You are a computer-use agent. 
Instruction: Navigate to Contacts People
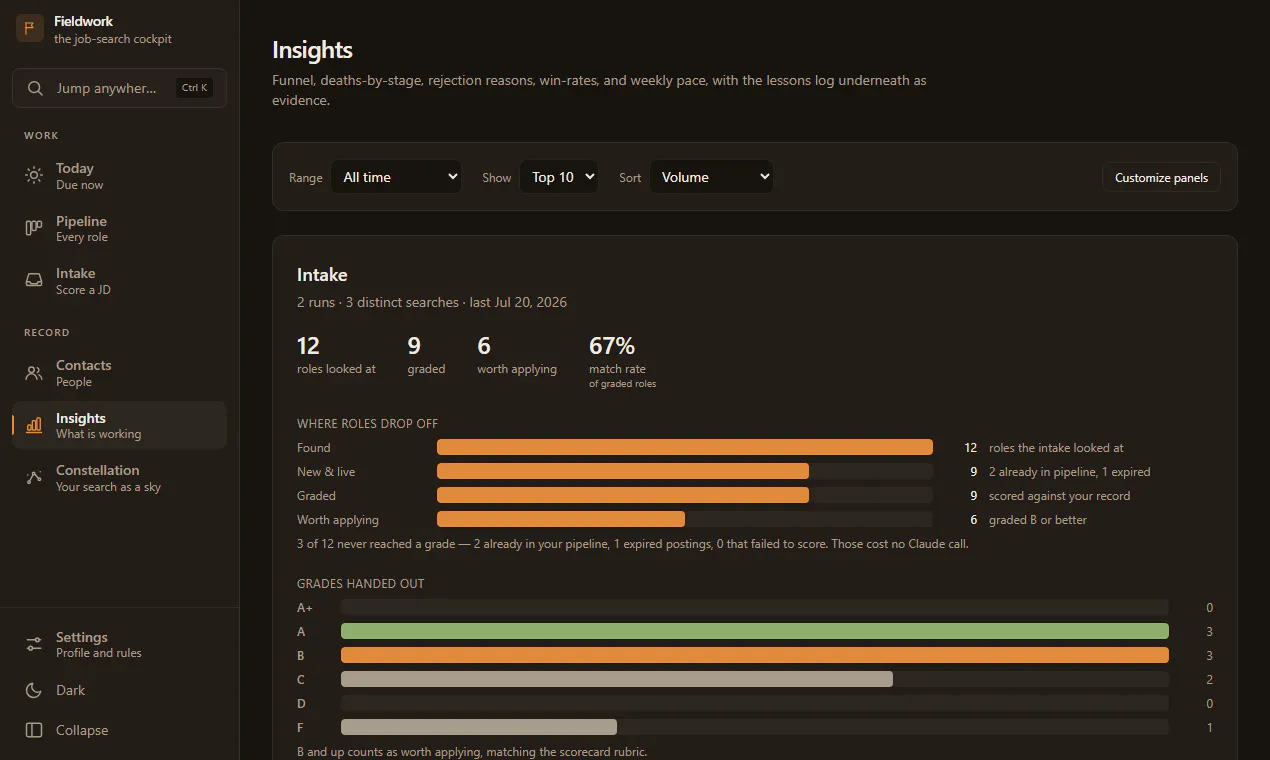[119, 373]
